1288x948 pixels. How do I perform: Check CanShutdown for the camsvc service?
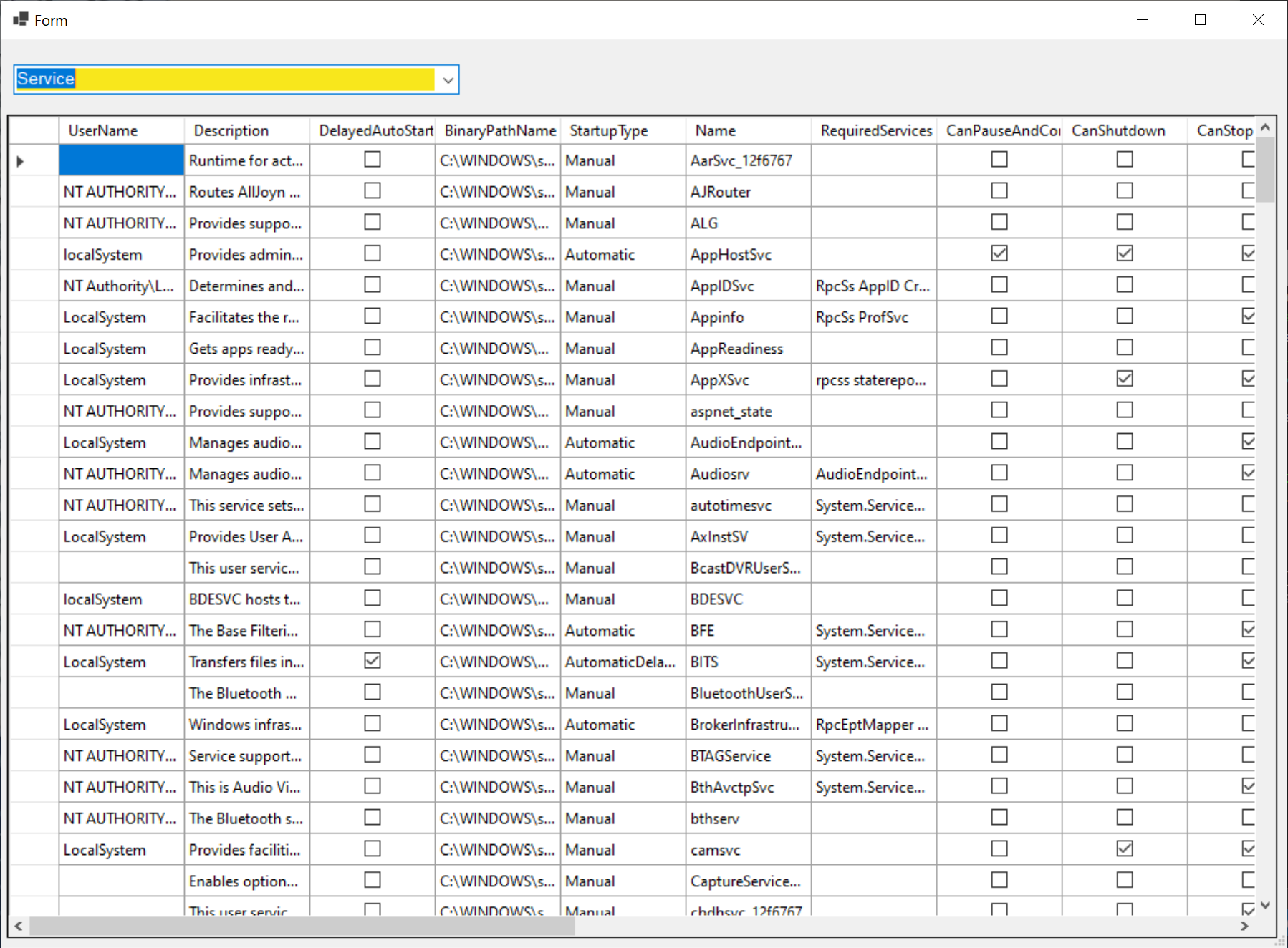[x=1124, y=848]
